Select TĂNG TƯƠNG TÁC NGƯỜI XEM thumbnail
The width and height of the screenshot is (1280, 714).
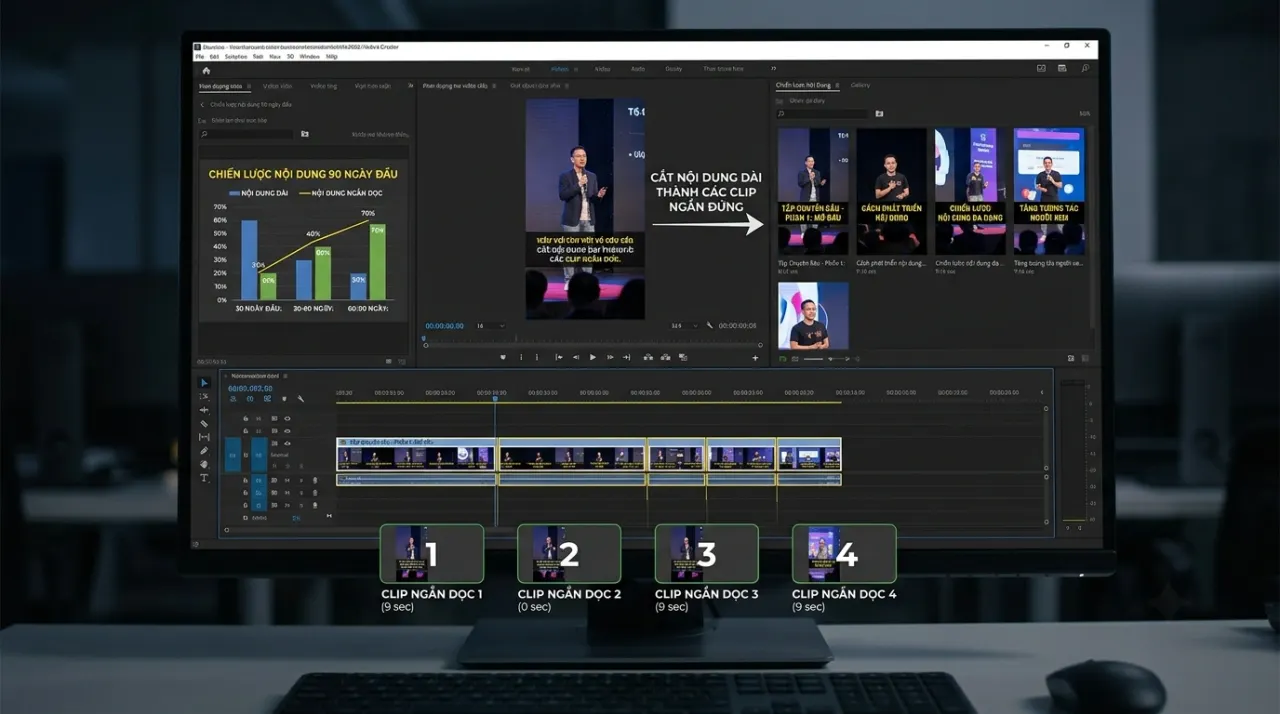tap(1049, 191)
